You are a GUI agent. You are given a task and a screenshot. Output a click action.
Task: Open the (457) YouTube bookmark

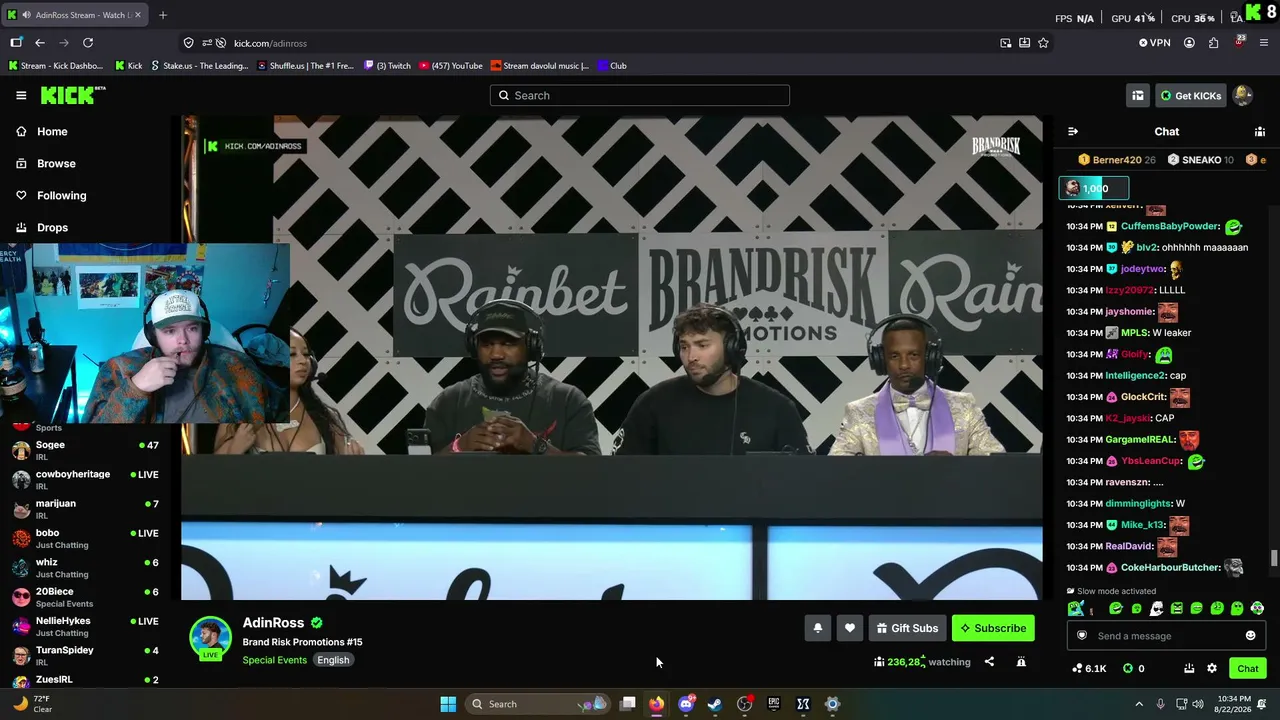point(451,66)
